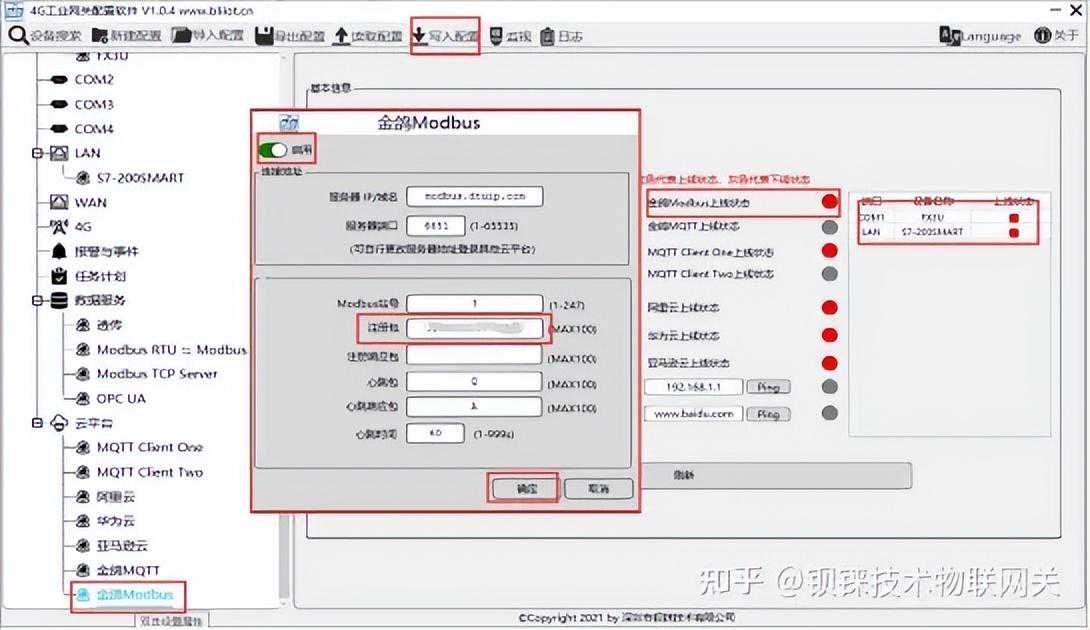Click the highlighted 写入配置 write configuration icon
This screenshot has width=1090, height=630.
(x=419, y=35)
